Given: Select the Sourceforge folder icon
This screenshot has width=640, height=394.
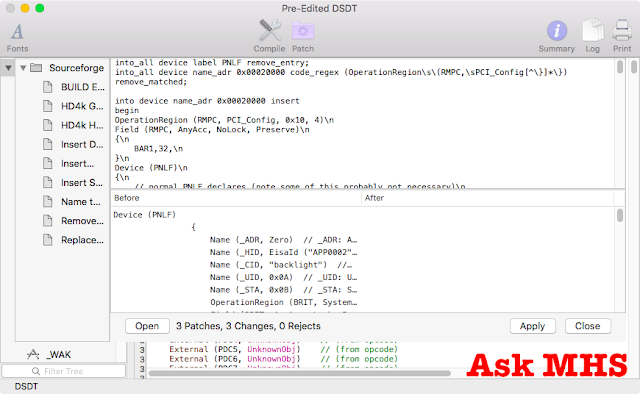Looking at the screenshot, I should point(36,67).
